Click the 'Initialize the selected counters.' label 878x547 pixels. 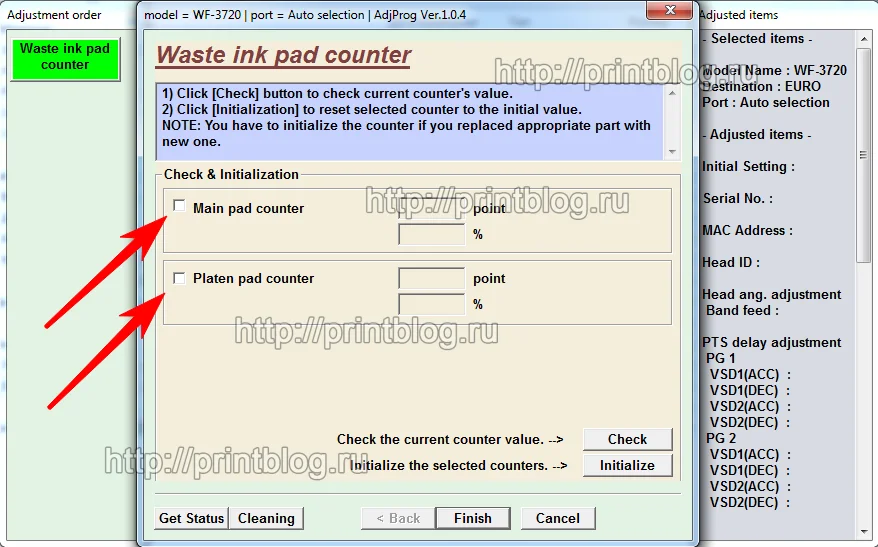(449, 465)
